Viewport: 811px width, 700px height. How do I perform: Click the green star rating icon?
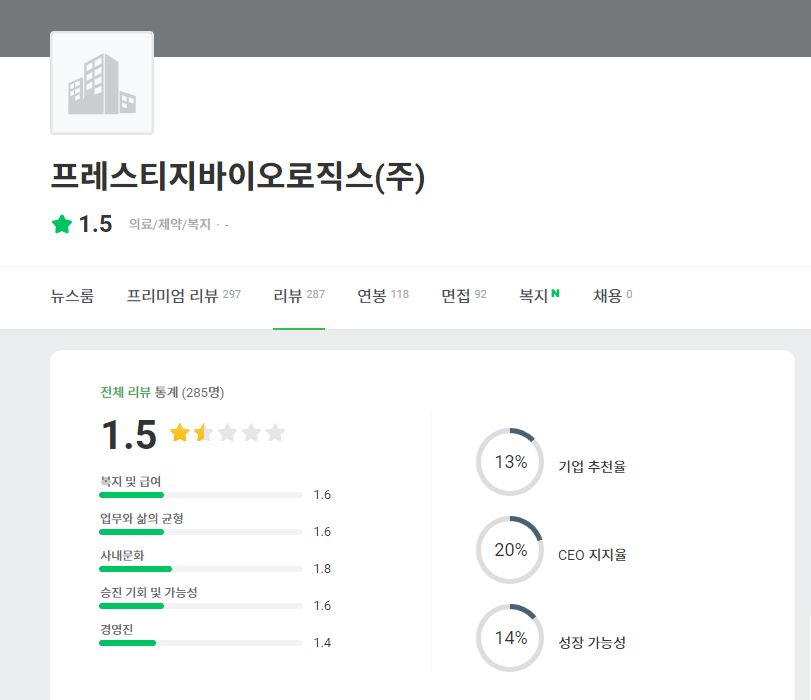point(62,224)
